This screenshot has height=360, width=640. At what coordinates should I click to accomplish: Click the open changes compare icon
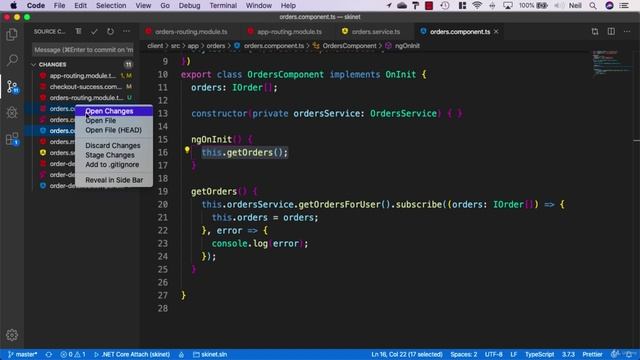[595, 31]
